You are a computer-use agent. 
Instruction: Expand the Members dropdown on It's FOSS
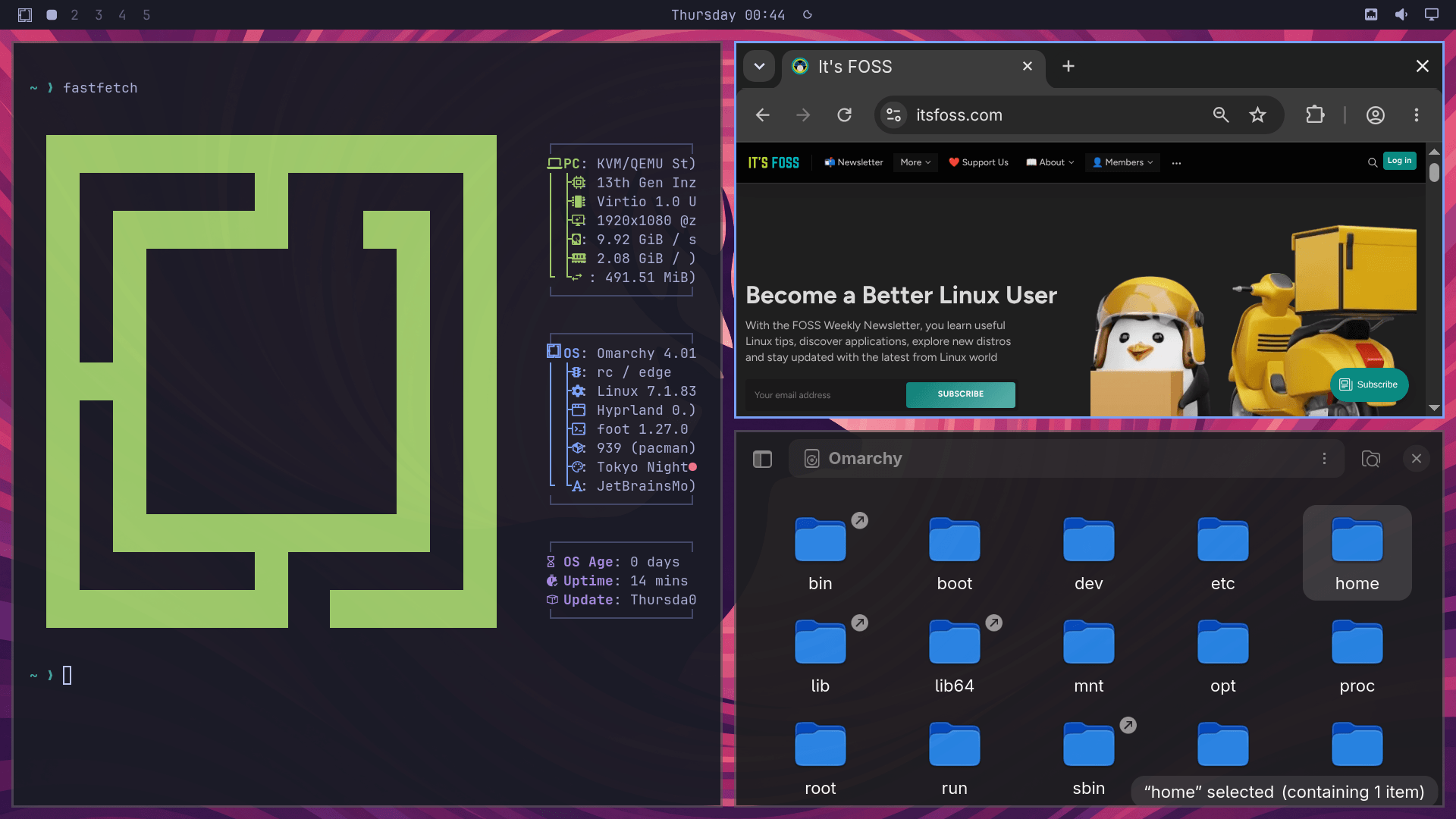1123,162
